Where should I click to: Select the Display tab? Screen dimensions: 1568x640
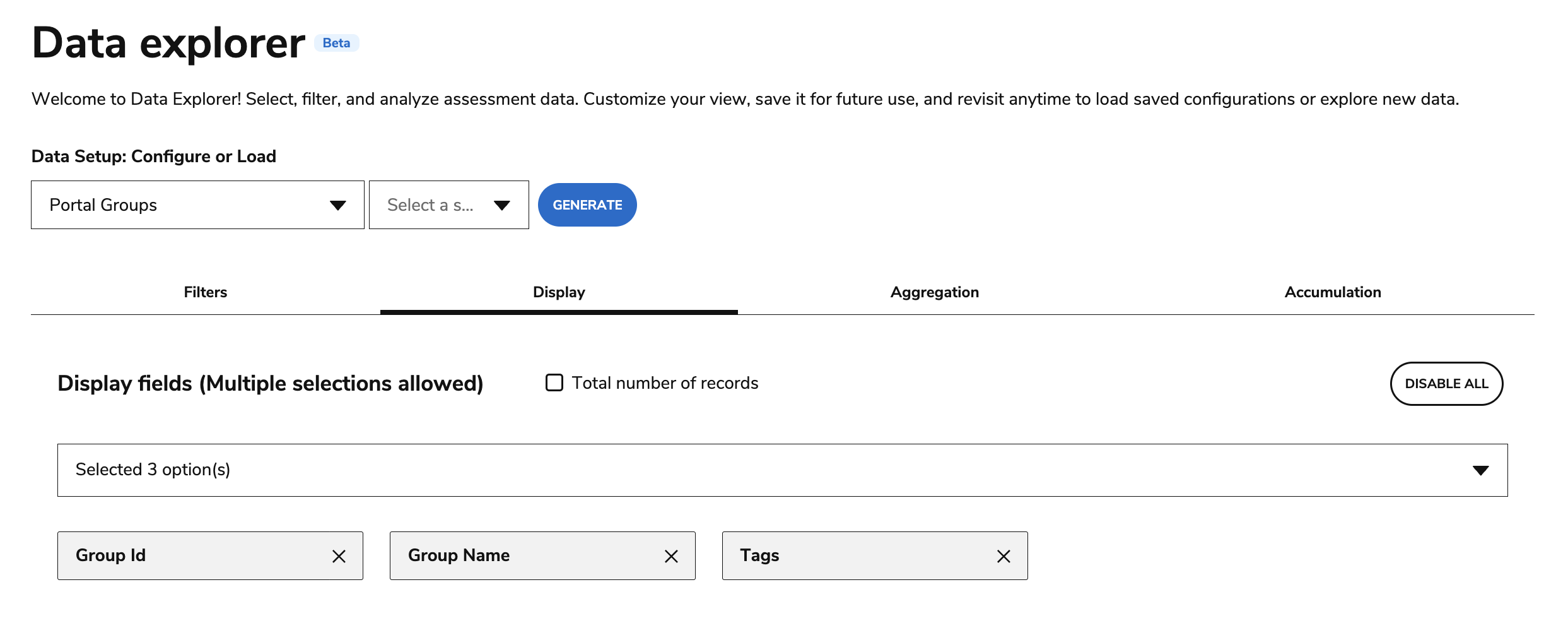559,292
